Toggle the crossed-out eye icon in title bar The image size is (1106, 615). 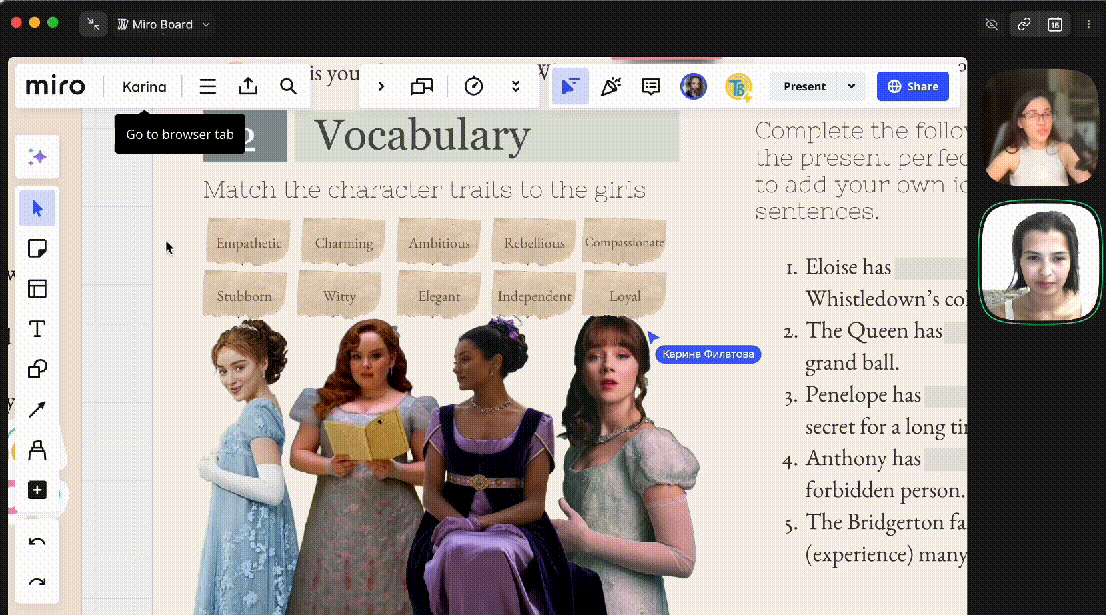point(992,25)
